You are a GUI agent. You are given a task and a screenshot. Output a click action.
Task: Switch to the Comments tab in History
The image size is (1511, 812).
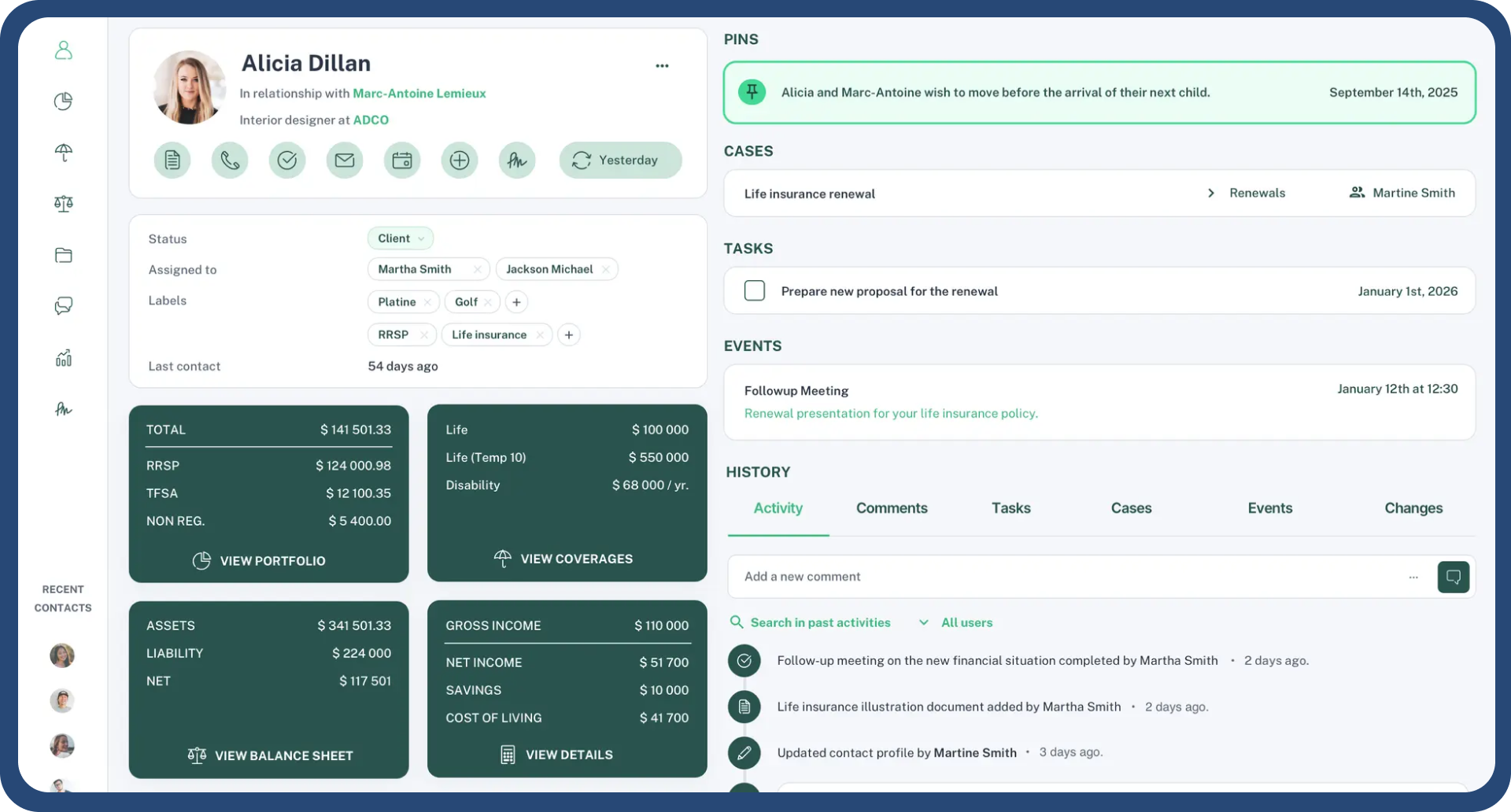891,508
